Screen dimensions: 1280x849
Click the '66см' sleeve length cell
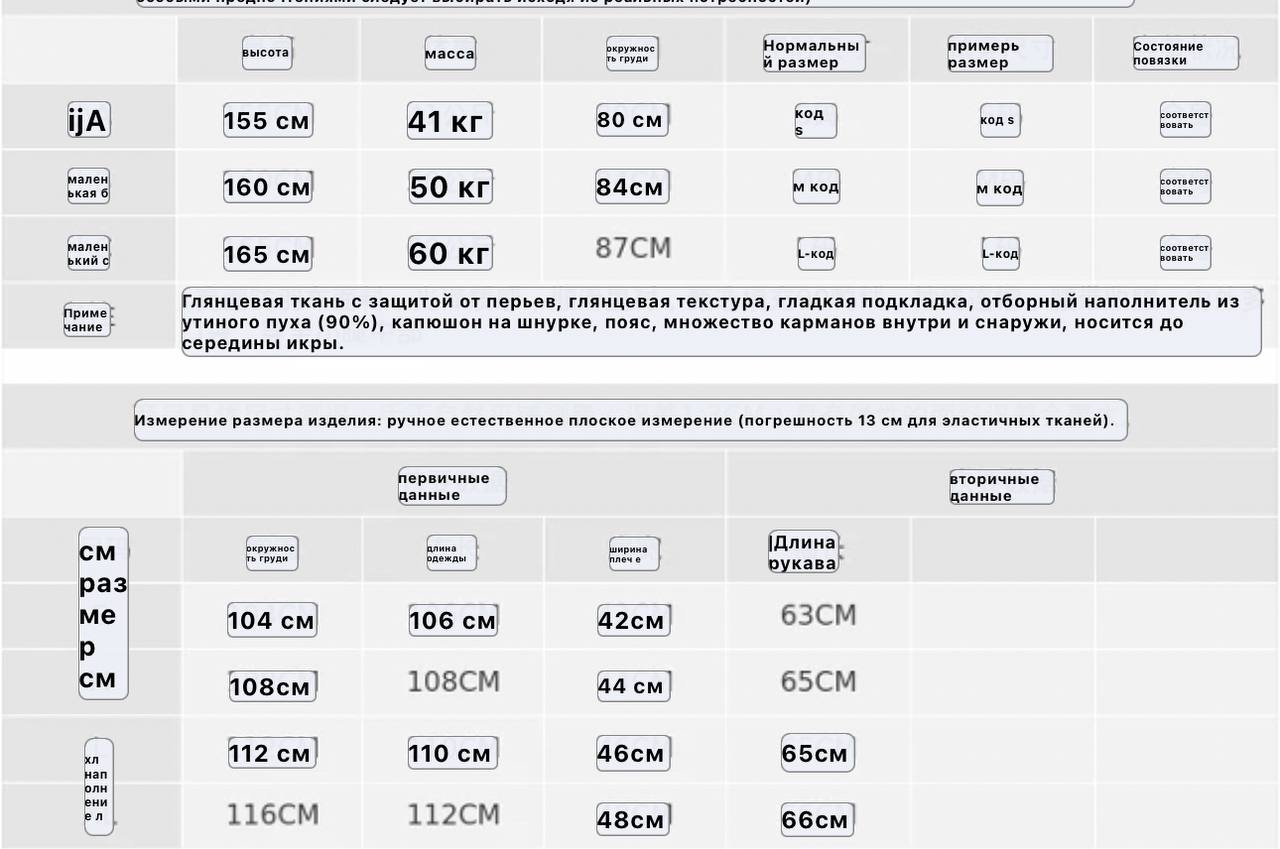(x=818, y=820)
